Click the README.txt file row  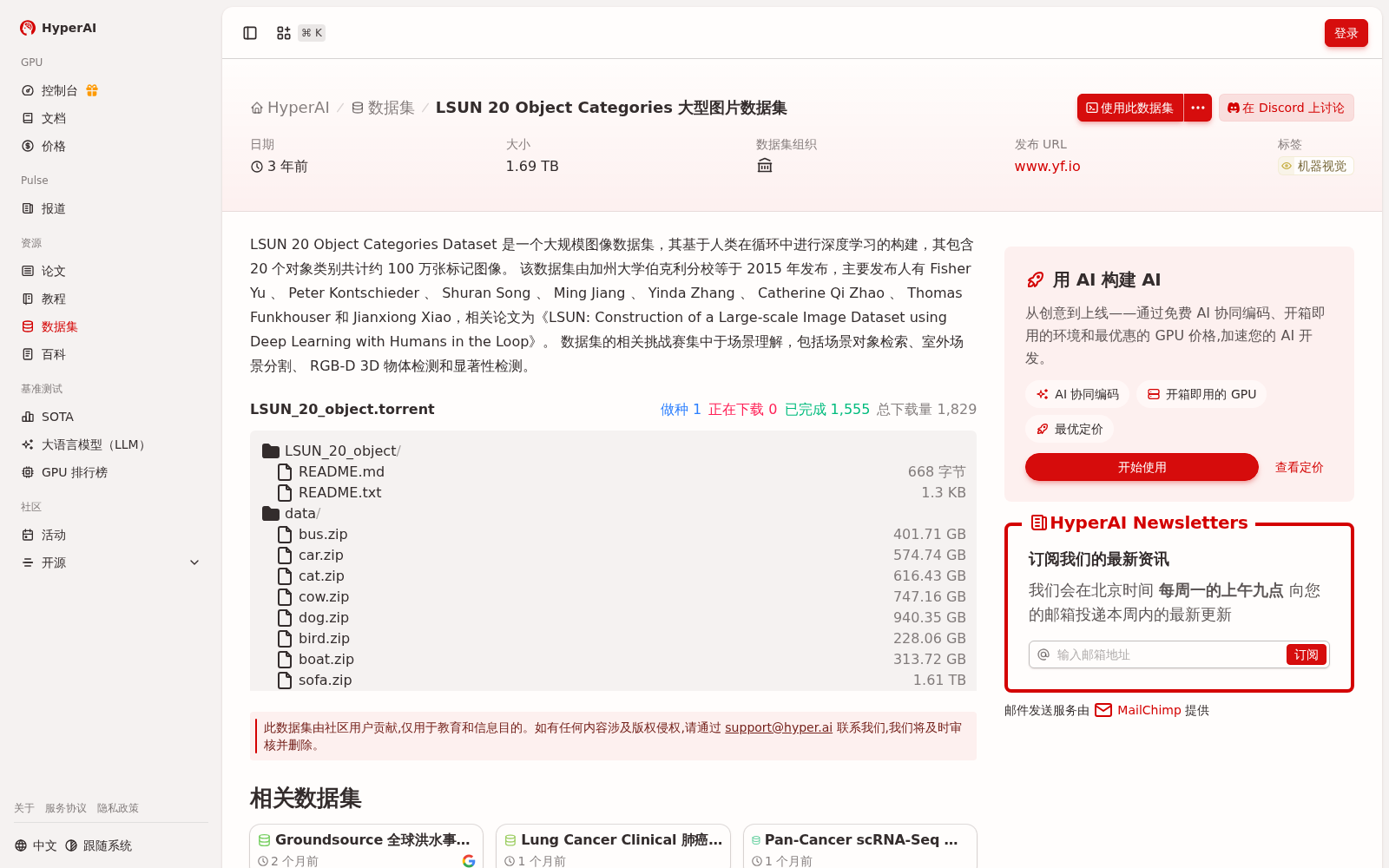click(613, 492)
